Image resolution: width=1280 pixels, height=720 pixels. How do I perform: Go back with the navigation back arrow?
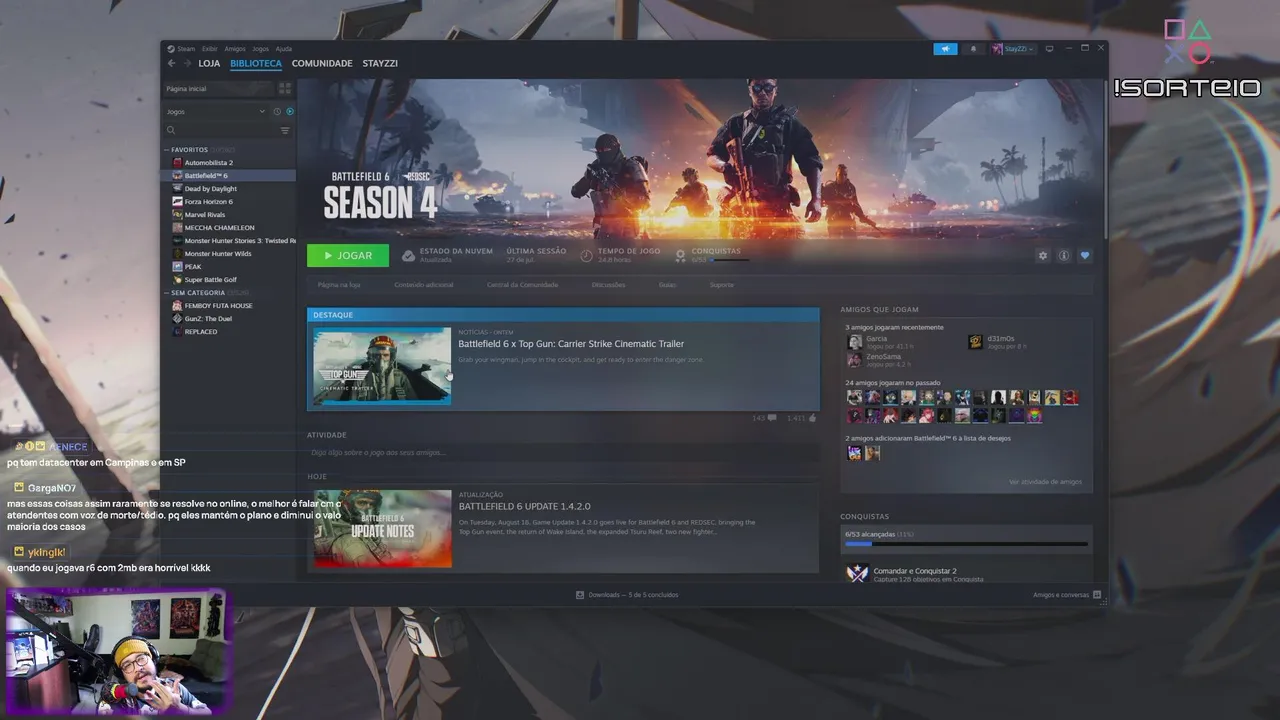coord(172,63)
